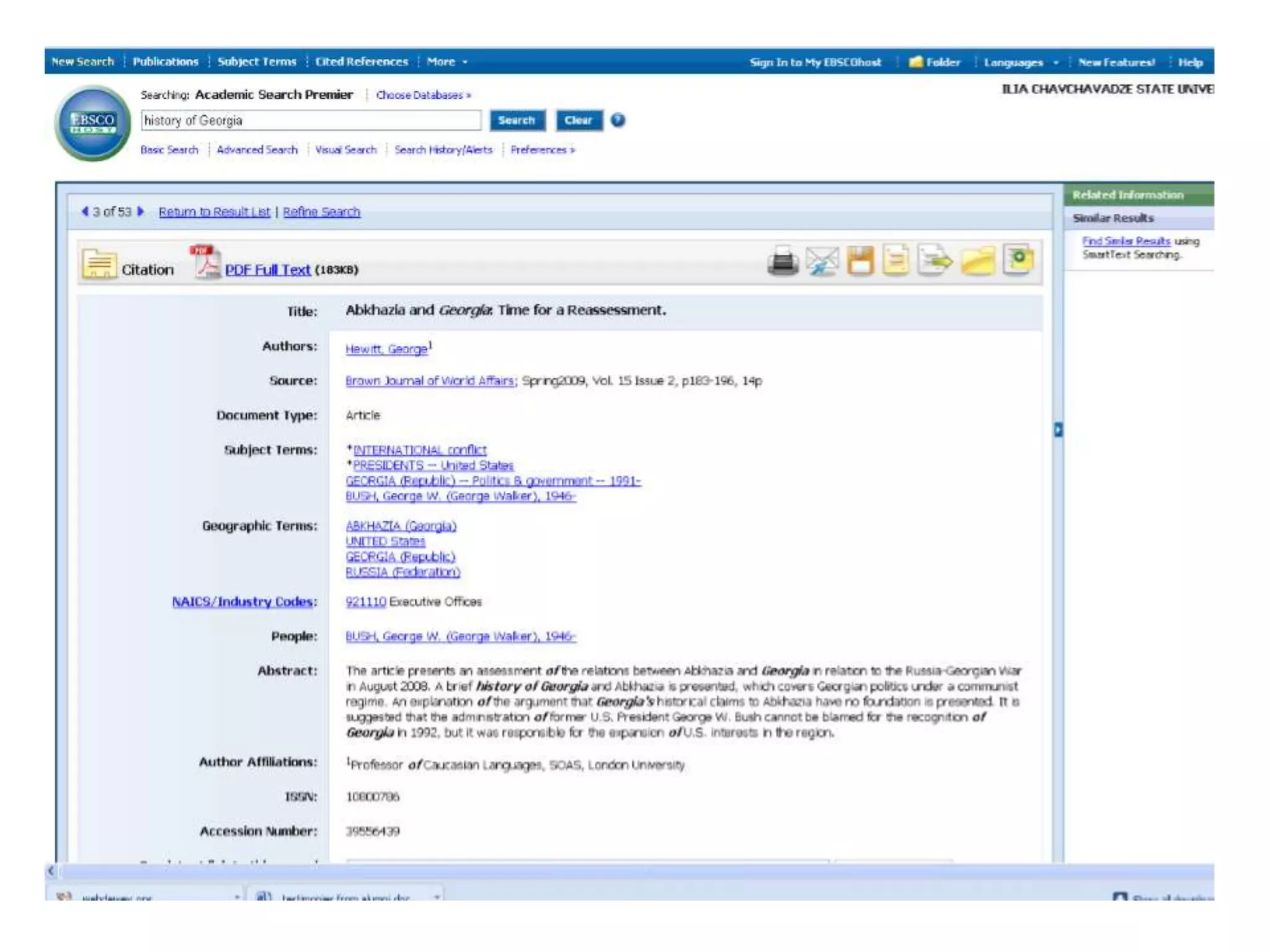Open Subject Terms in top menu bar
Image resolution: width=1270 pixels, height=952 pixels.
pyautogui.click(x=257, y=62)
